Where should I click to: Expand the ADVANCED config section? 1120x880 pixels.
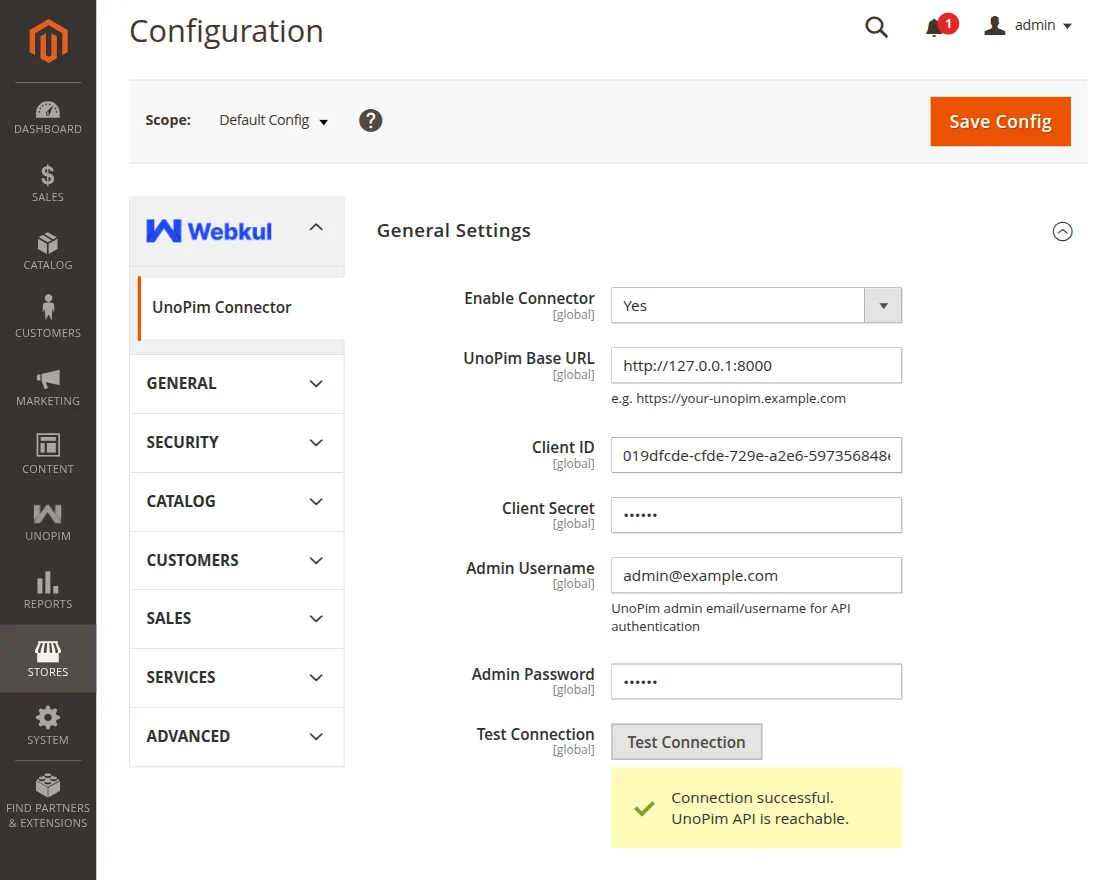[x=236, y=736]
